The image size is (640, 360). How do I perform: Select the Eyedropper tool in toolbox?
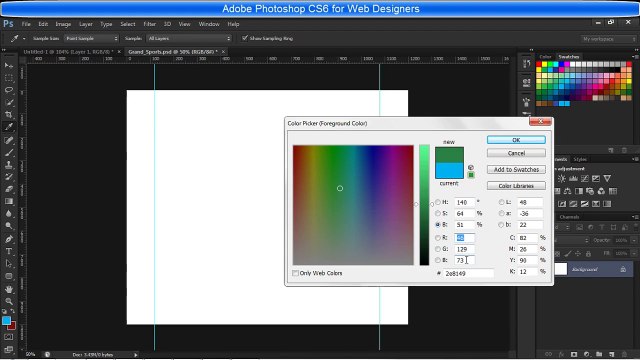point(9,127)
